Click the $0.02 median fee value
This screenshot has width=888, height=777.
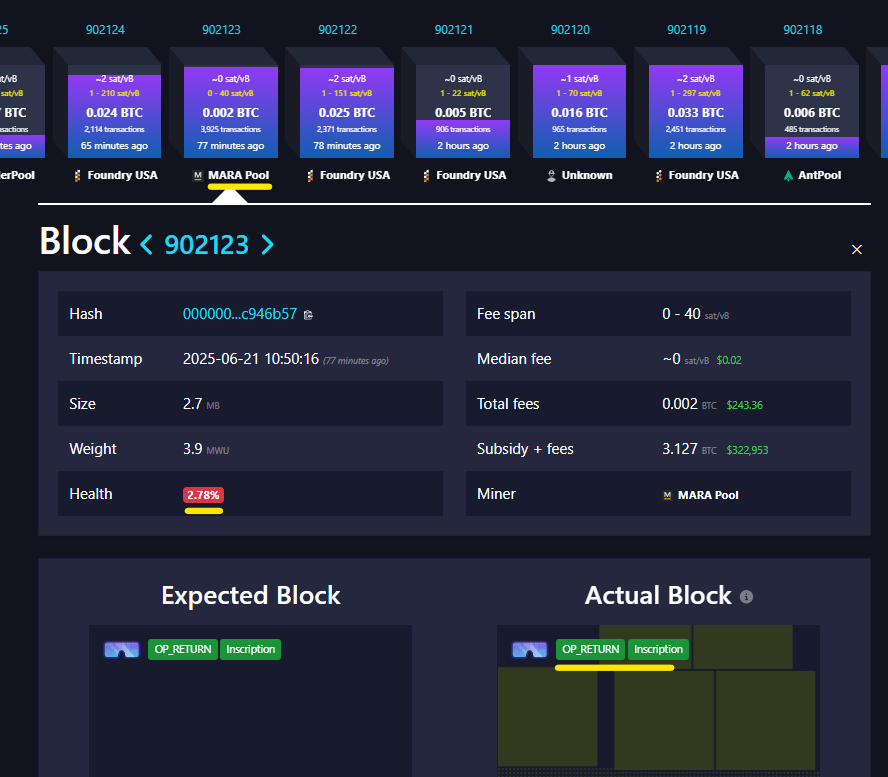click(729, 360)
